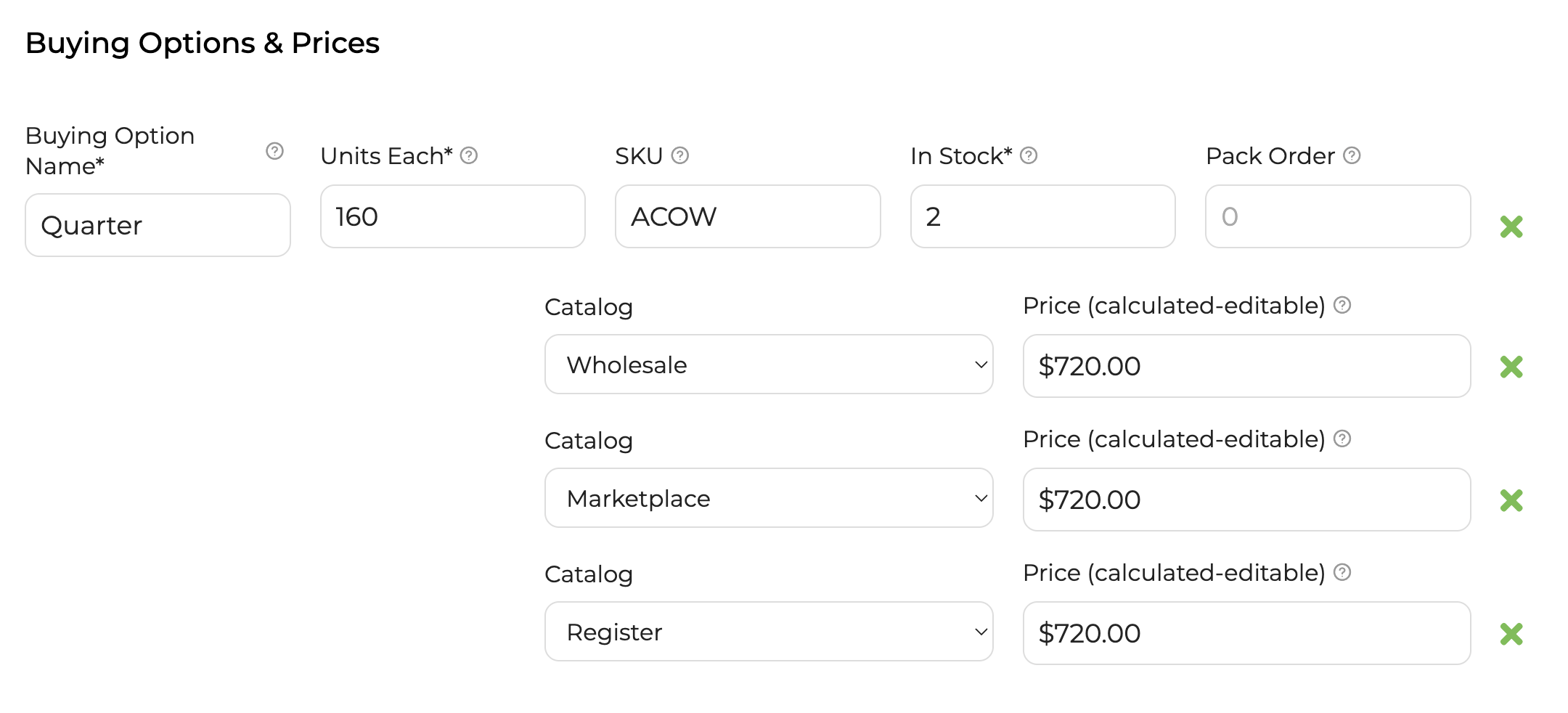The width and height of the screenshot is (1568, 713).
Task: Open the Wholesale catalog dropdown
Action: pyautogui.click(x=769, y=364)
